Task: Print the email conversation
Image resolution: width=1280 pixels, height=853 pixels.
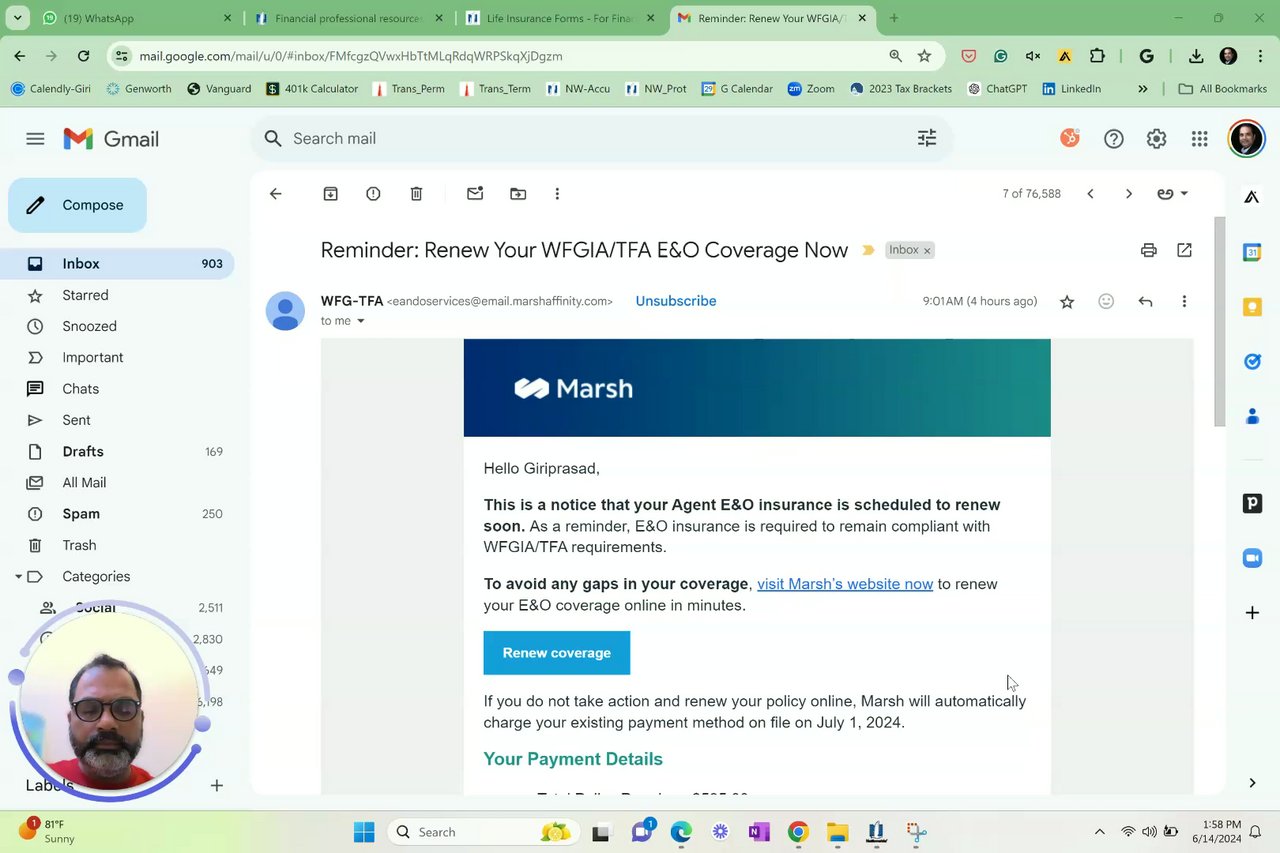Action: pos(1149,250)
